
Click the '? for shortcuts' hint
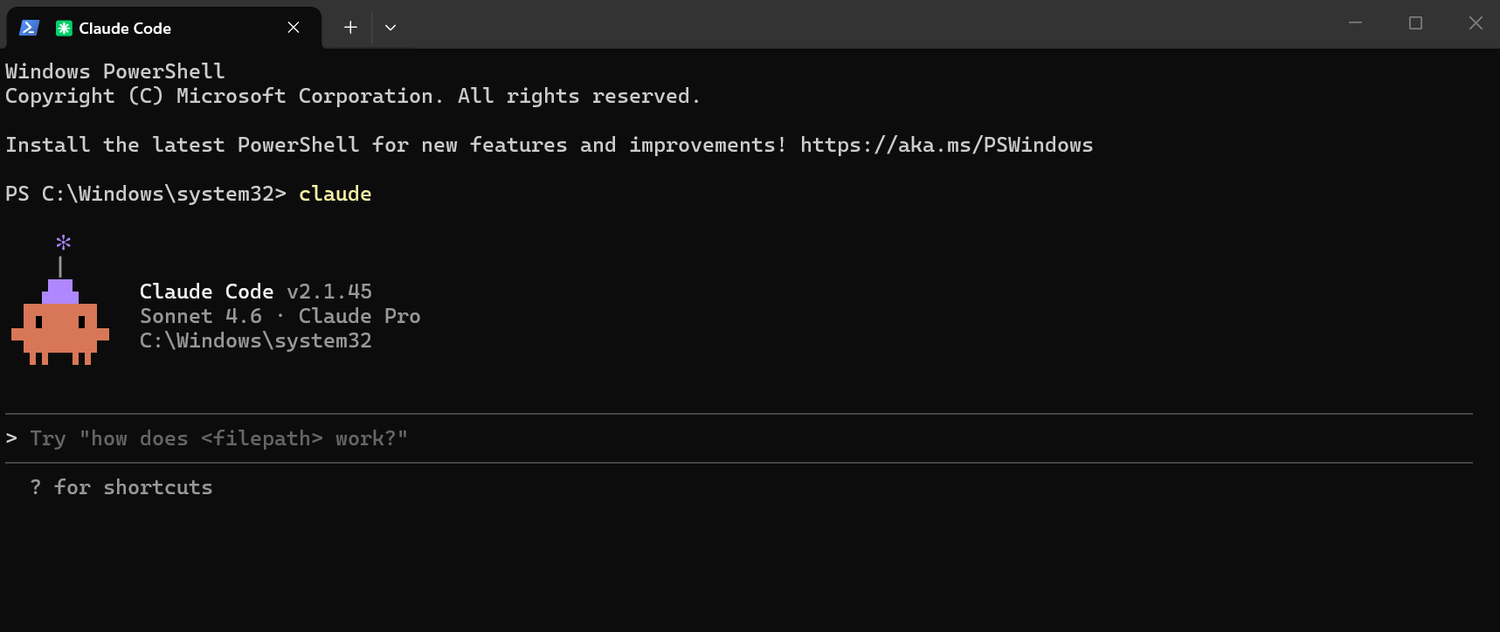[x=121, y=487]
